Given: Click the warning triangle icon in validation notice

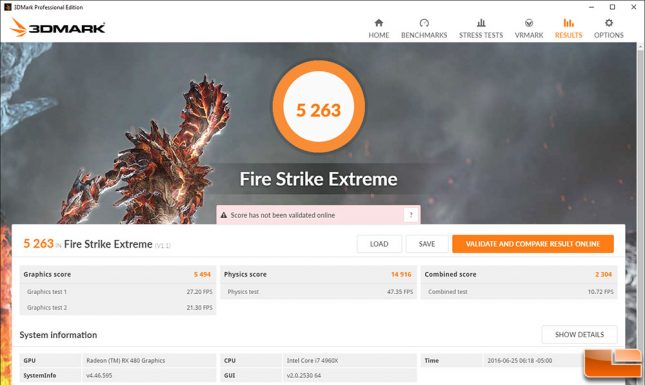Looking at the screenshot, I should (224, 215).
